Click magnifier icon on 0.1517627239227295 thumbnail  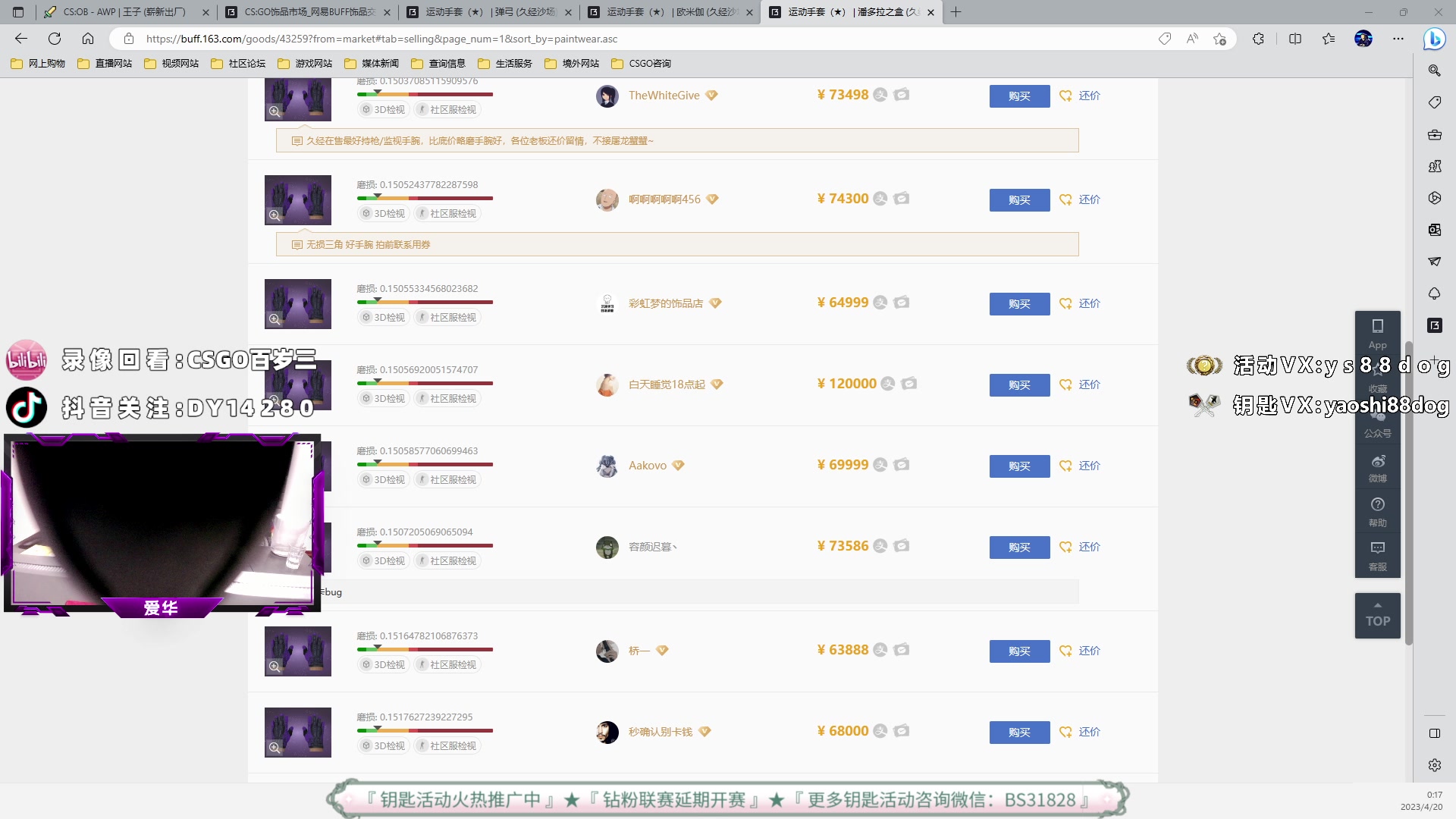(275, 748)
